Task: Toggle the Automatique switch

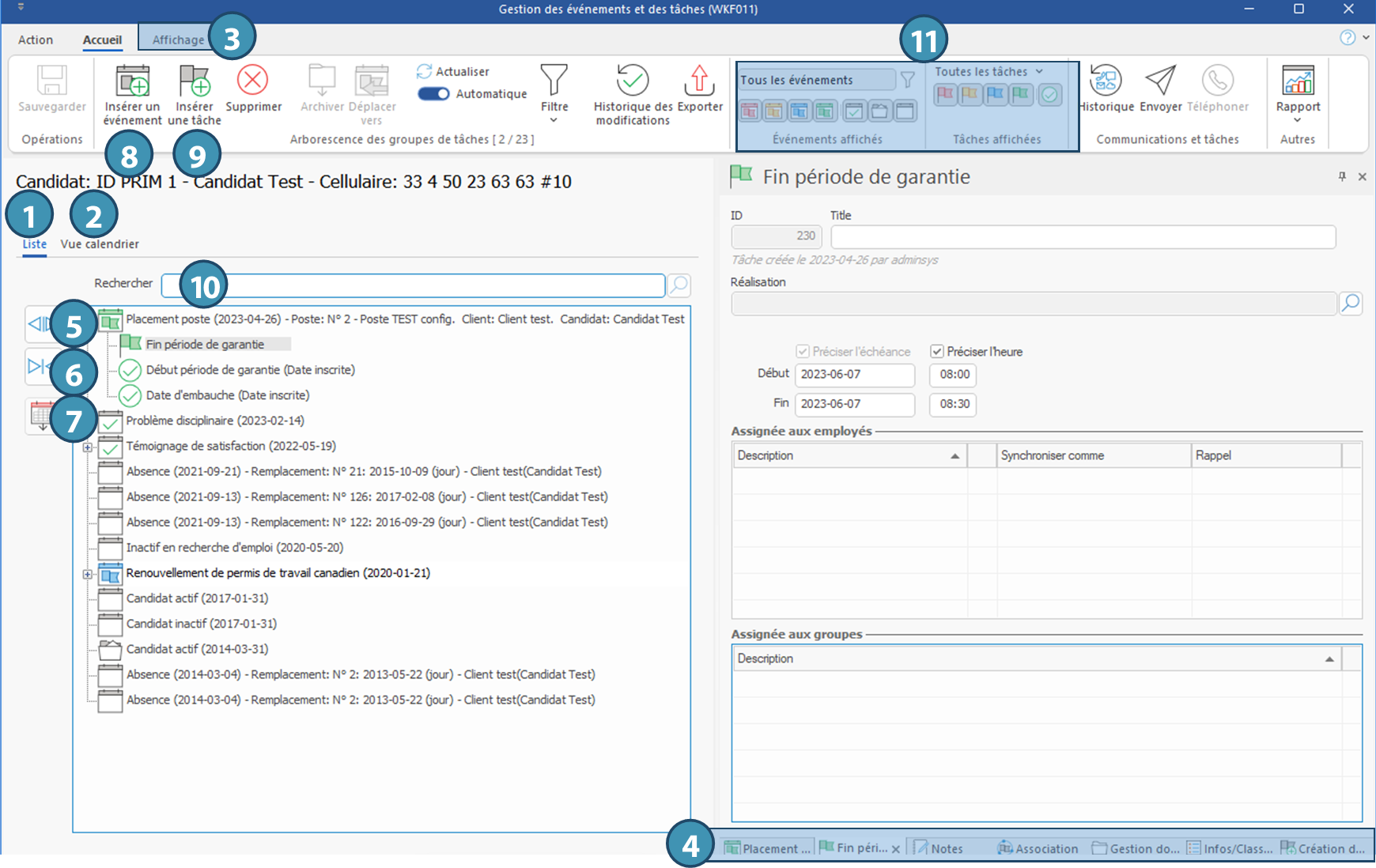Action: click(433, 94)
